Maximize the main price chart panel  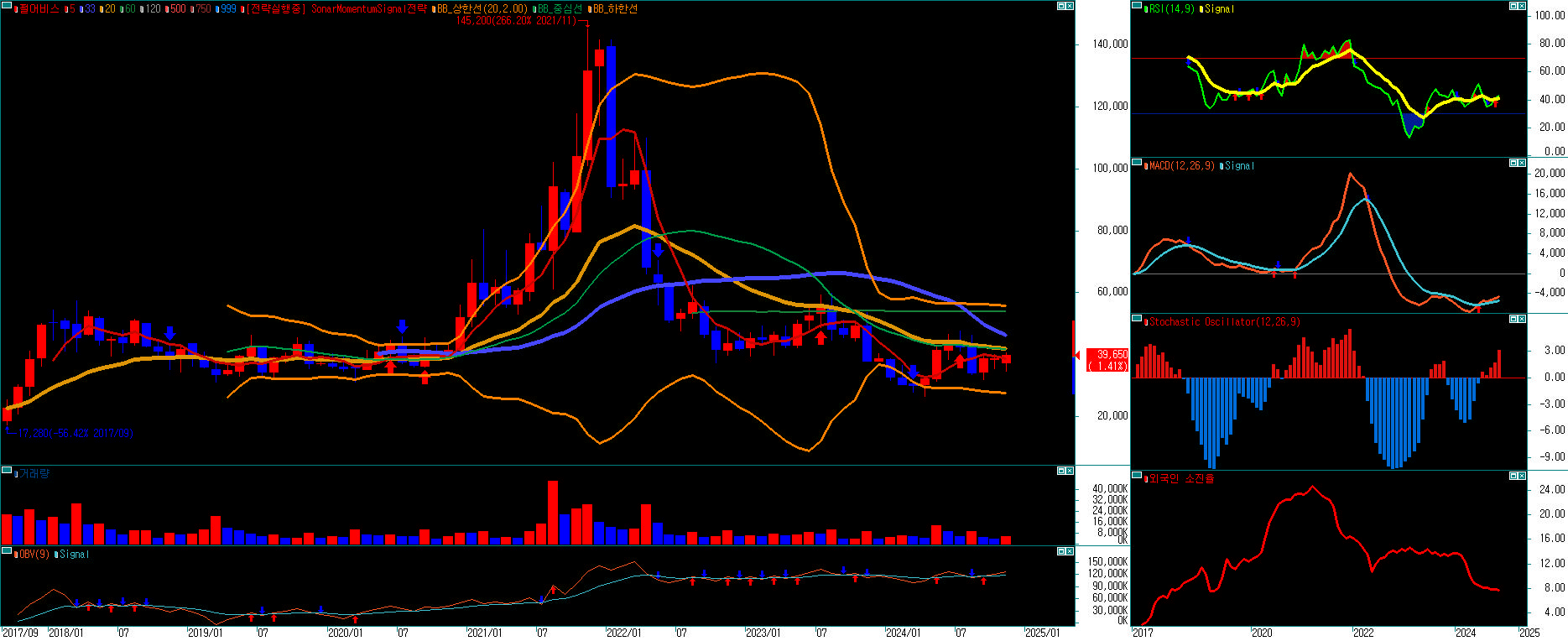[1060, 6]
